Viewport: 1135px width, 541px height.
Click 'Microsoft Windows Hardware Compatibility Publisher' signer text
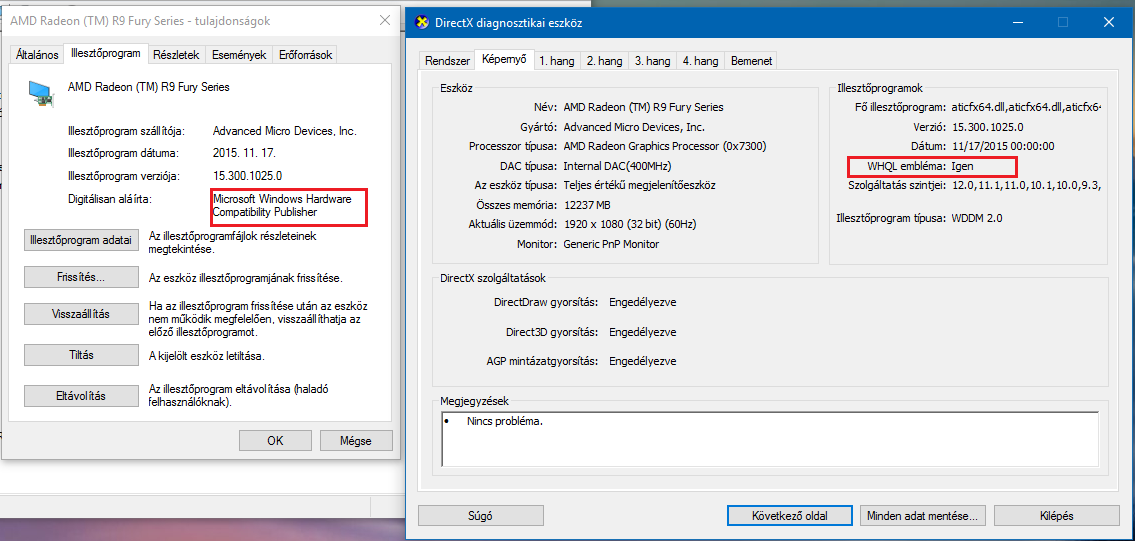(x=282, y=206)
